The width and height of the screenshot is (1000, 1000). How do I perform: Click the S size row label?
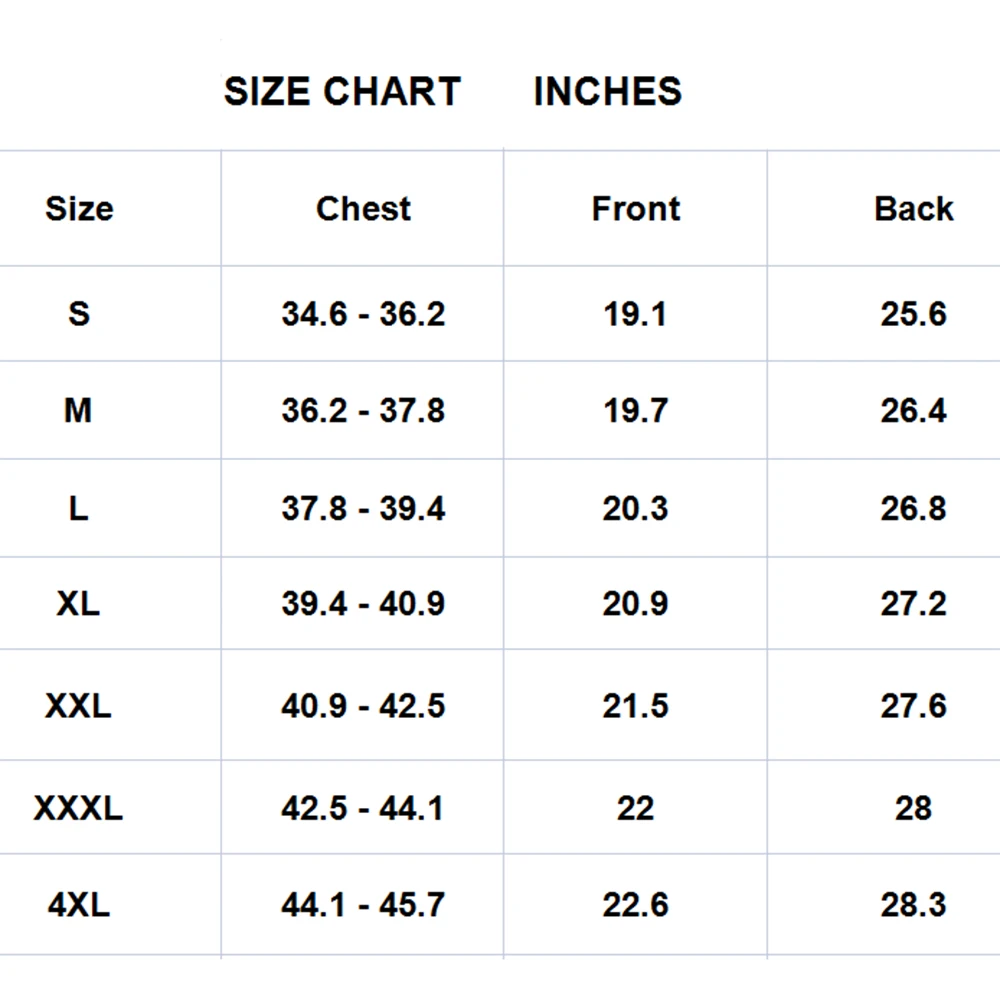click(x=79, y=314)
